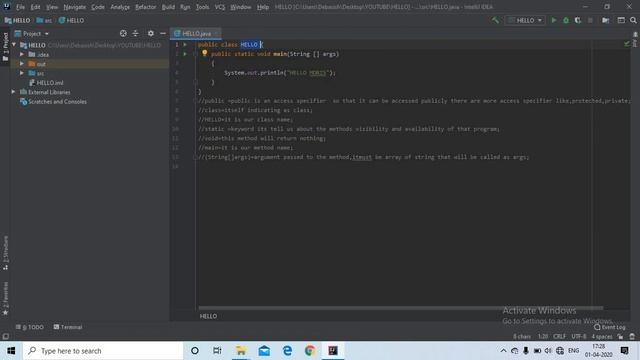The width and height of the screenshot is (640, 360).
Task: Click the IntelliJ IDEA taskbar icon
Action: click(x=333, y=351)
